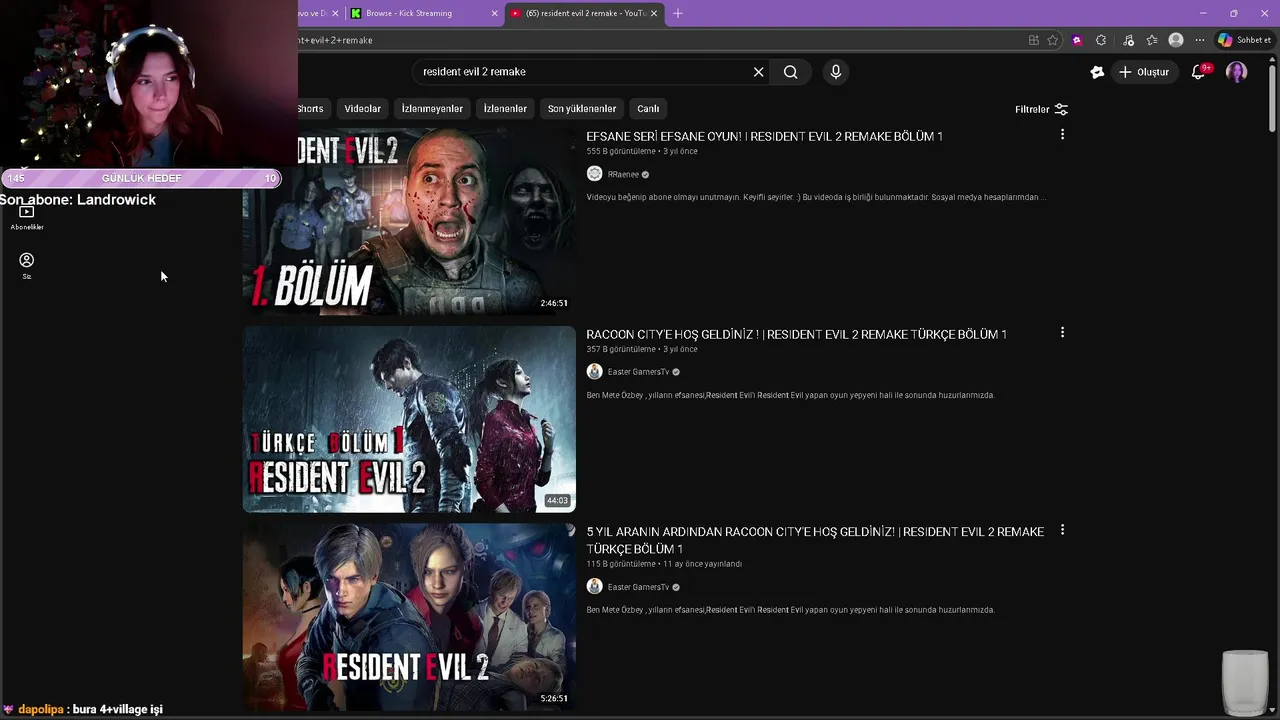Go to Easter GamersTv channel under 5 YIL video

click(638, 587)
